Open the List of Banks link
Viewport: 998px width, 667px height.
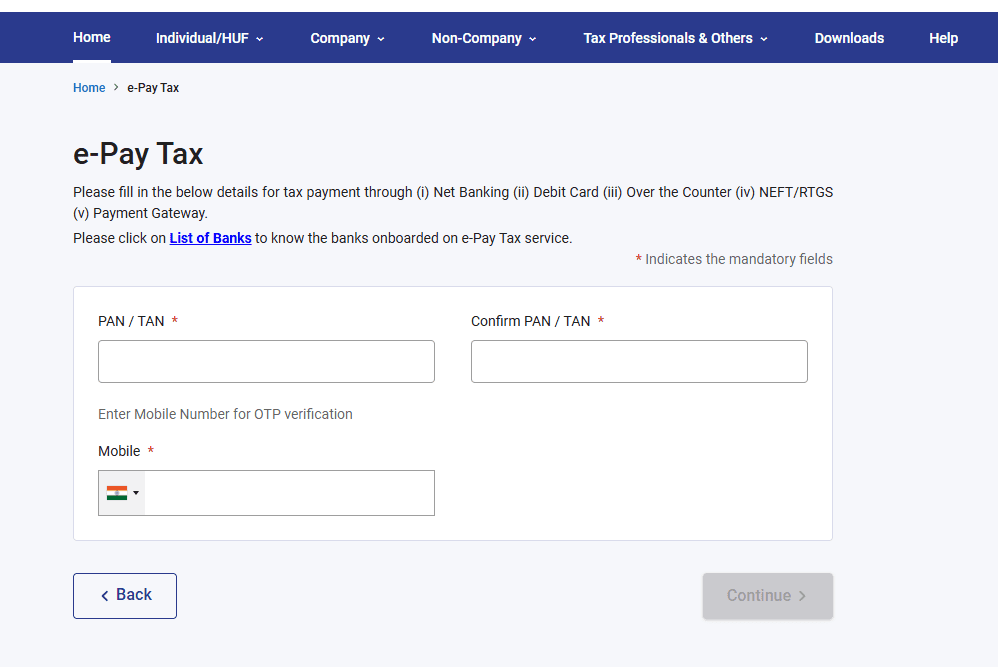(210, 238)
